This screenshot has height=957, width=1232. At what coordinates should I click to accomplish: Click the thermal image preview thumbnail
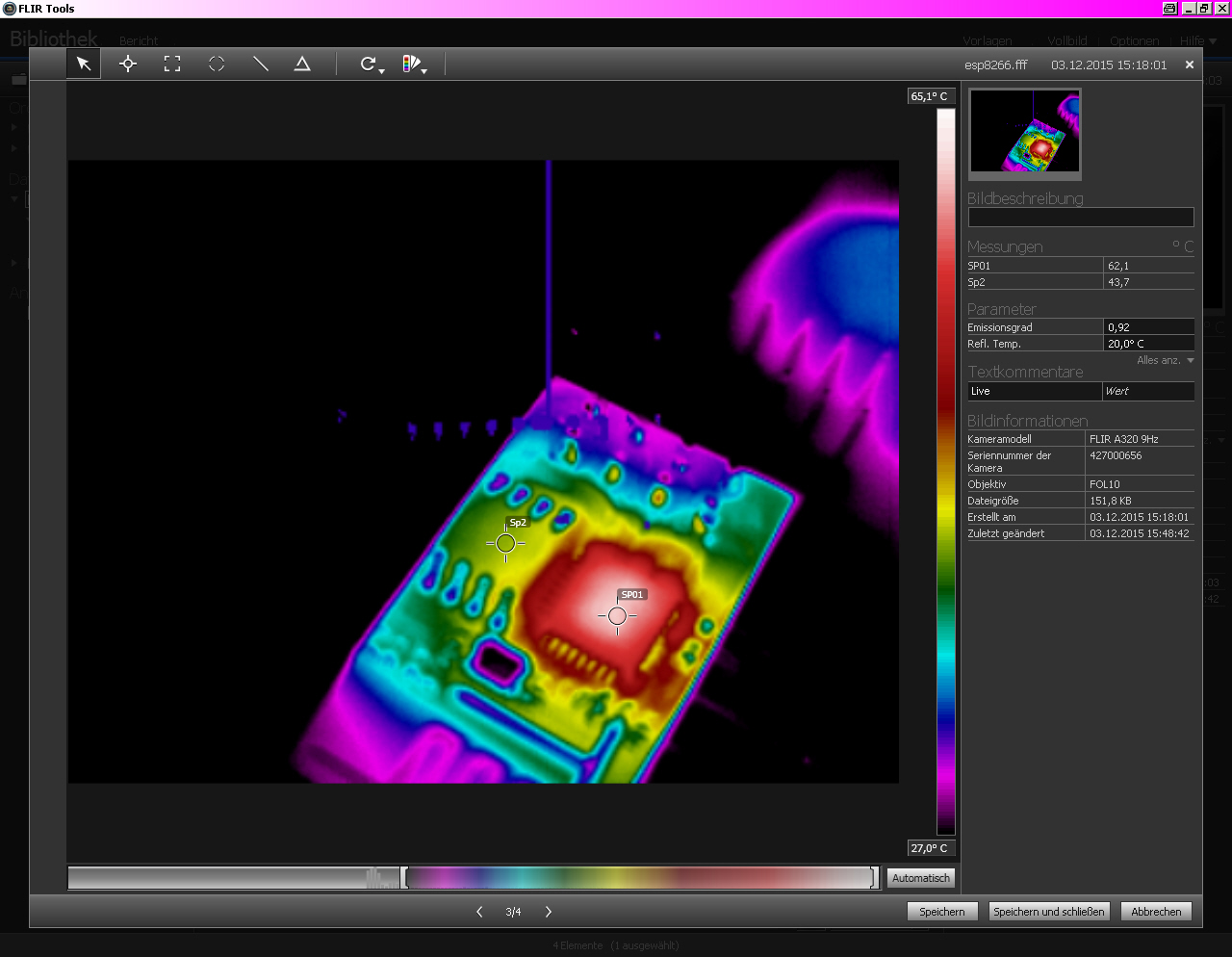click(x=1025, y=132)
